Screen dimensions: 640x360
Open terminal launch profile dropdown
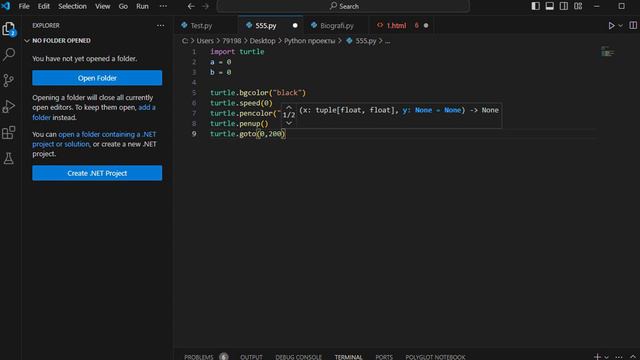coord(606,357)
